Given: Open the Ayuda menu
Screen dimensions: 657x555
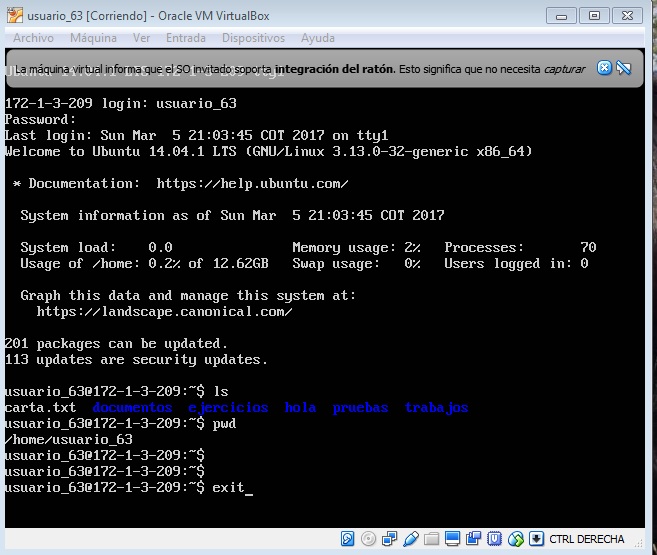Looking at the screenshot, I should coord(318,38).
